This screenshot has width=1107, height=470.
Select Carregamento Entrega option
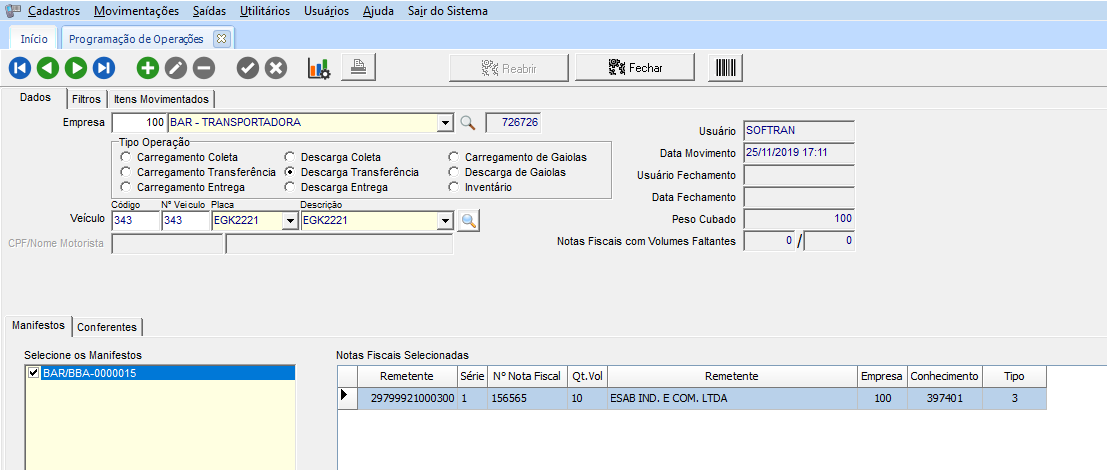click(126, 187)
